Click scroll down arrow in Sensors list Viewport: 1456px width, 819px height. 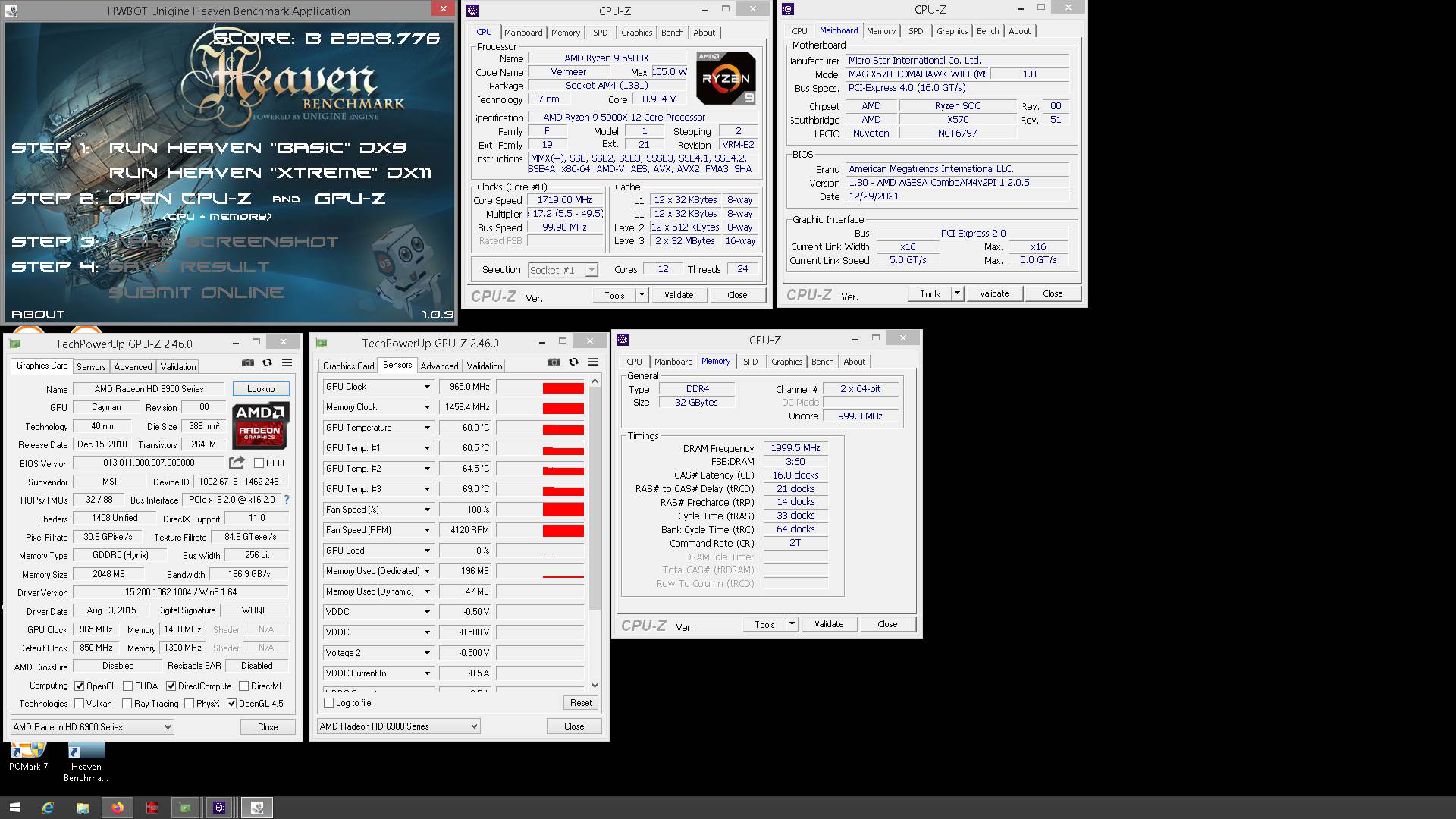(595, 685)
